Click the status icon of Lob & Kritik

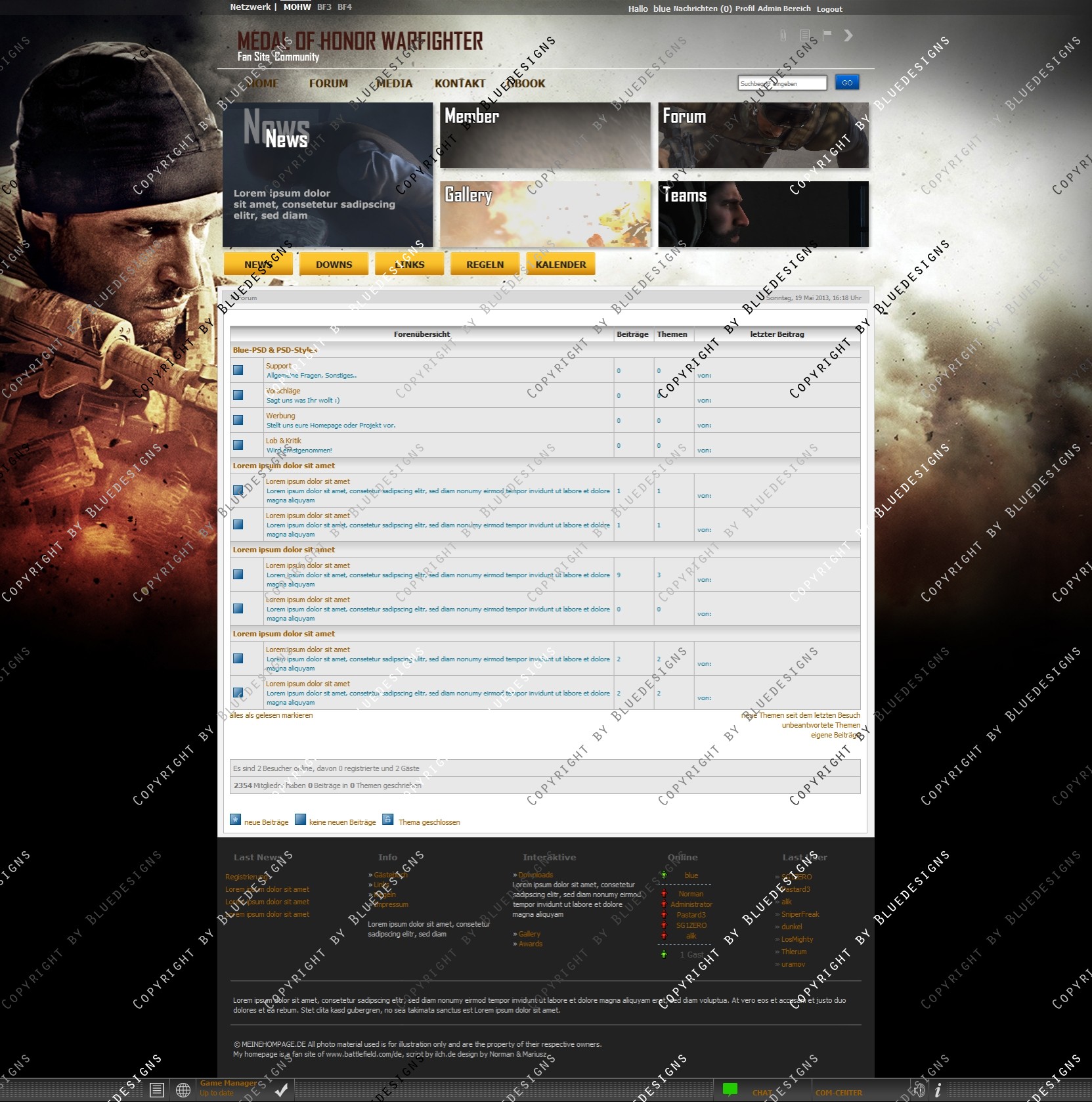tap(238, 445)
